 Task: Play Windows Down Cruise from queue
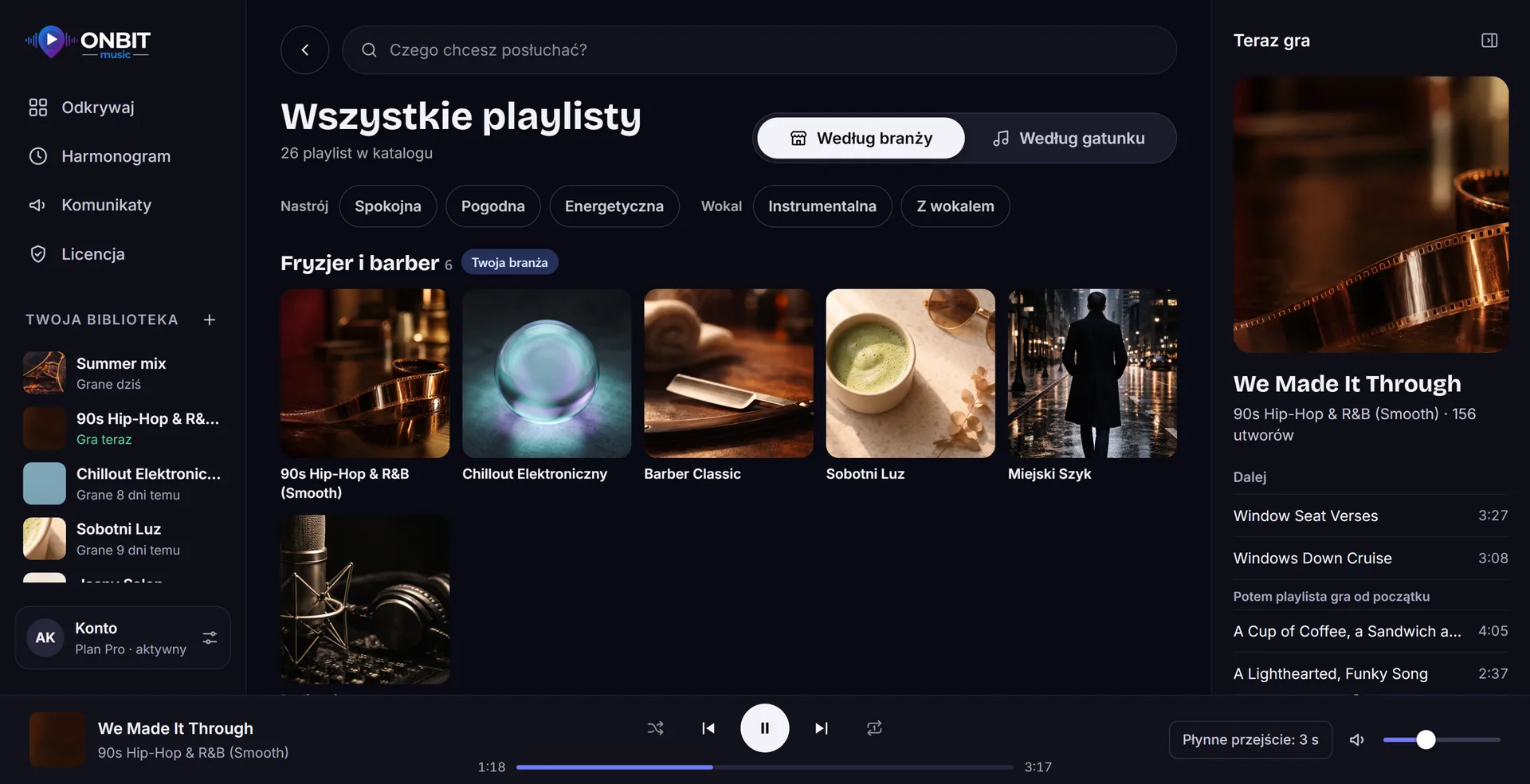click(1371, 558)
